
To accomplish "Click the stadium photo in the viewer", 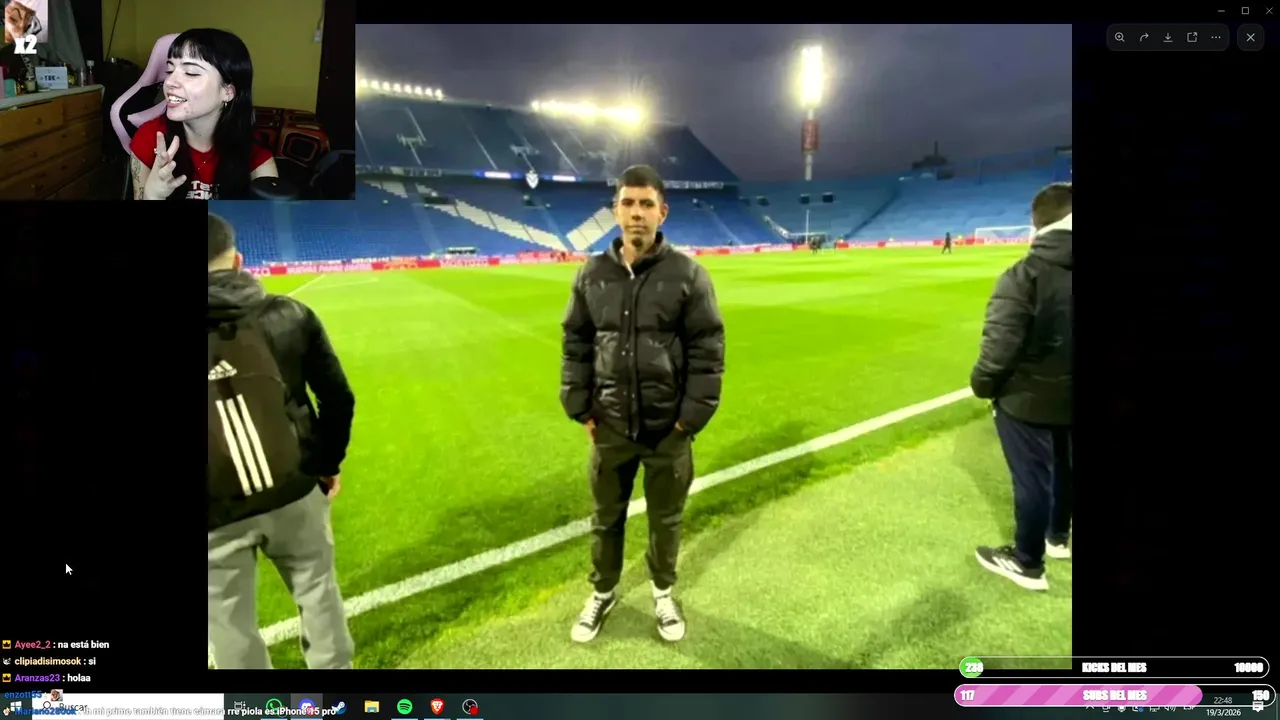I will tap(640, 346).
